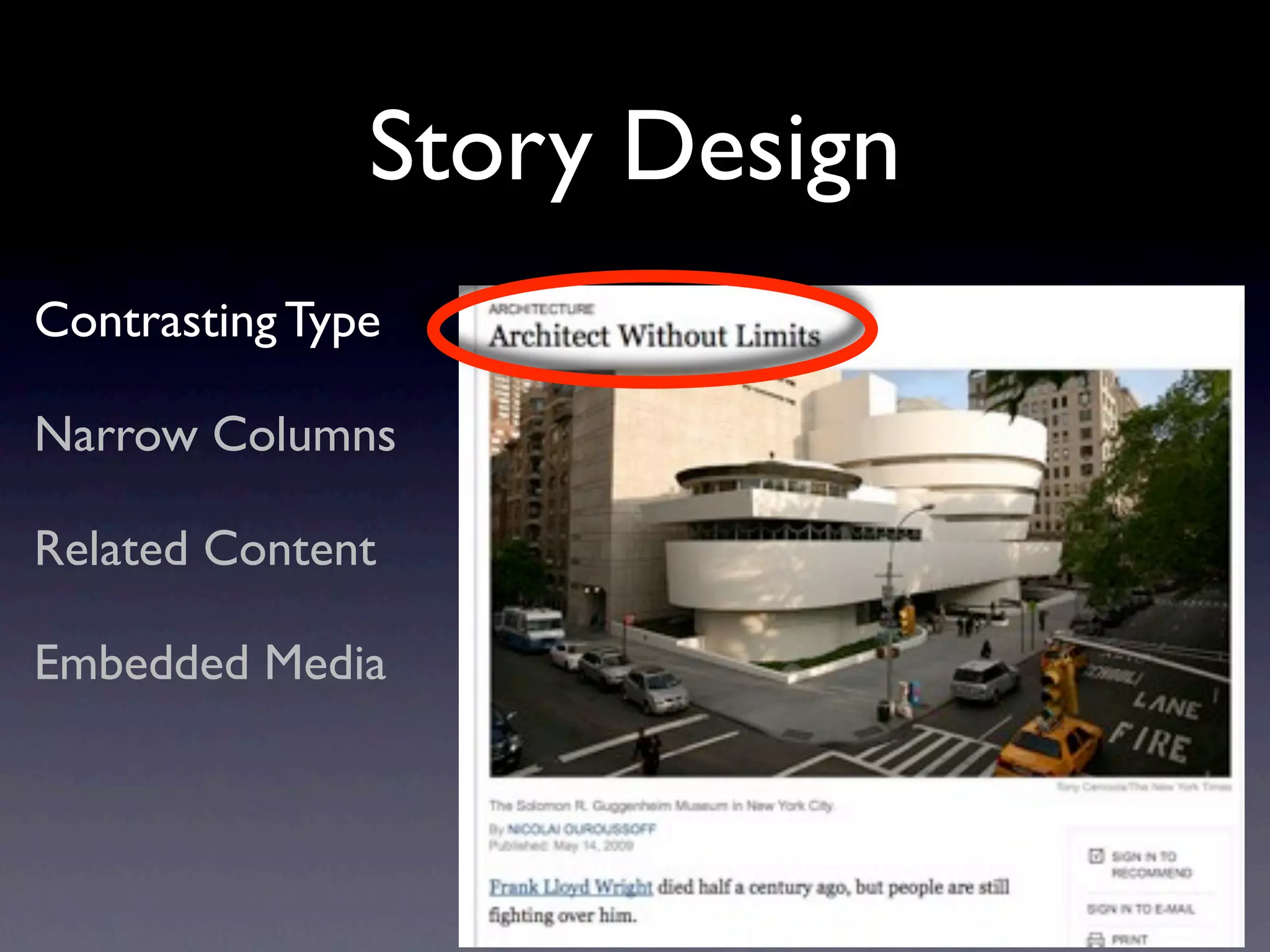This screenshot has width=1270, height=952.
Task: Click 'Sign in to E-Mail' link
Action: (x=1140, y=909)
